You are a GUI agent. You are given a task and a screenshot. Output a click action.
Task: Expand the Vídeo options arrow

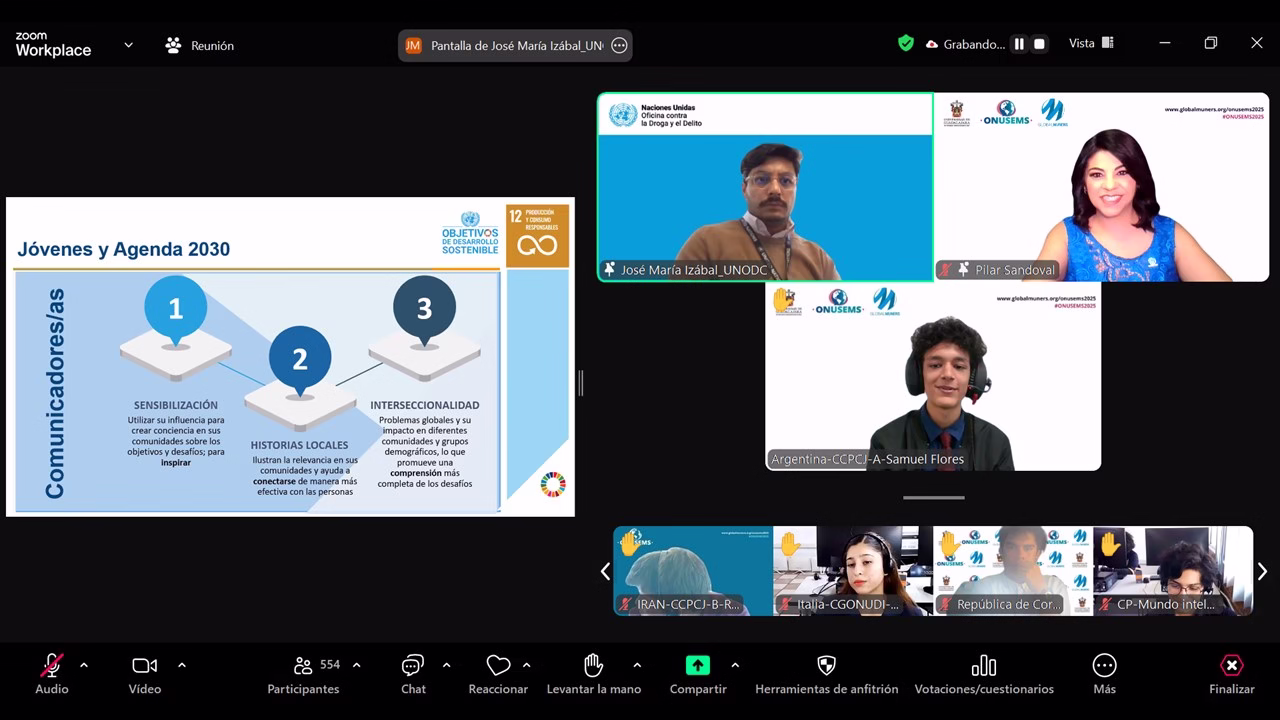tap(181, 665)
